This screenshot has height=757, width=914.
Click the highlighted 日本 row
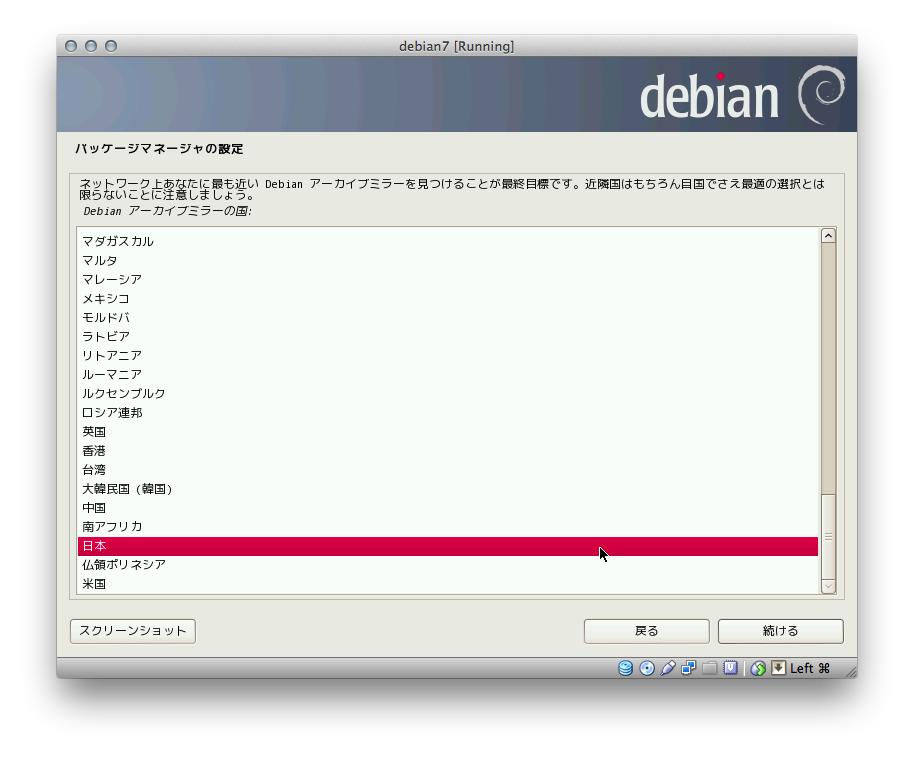click(448, 546)
